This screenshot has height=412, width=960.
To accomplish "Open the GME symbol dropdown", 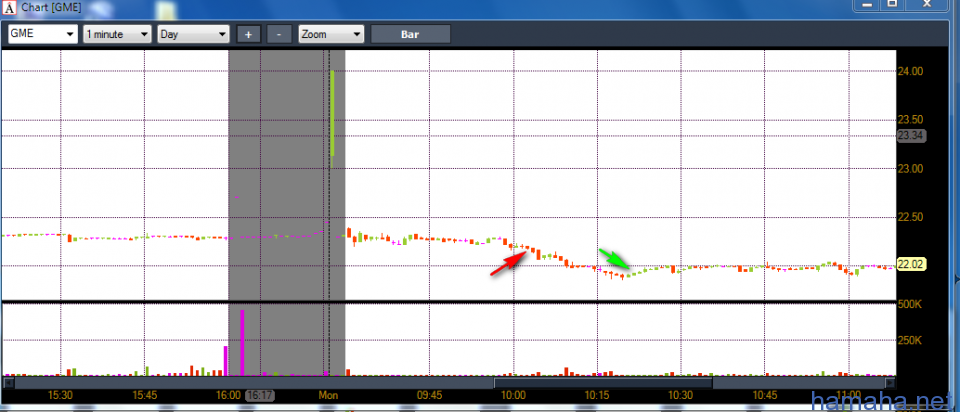I will [42, 34].
